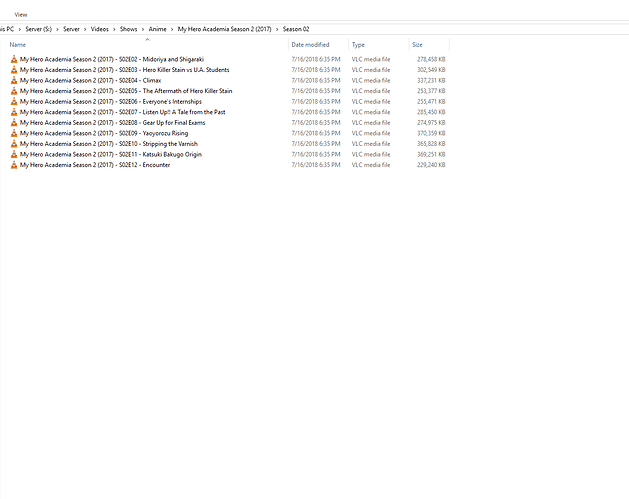Select file name S02E09 - Yaoyorozu Rising
629x499 pixels.
[x=104, y=133]
